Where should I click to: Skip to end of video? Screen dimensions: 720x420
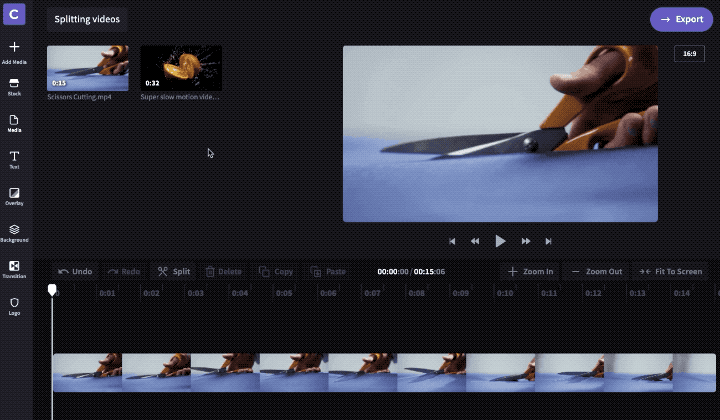[548, 241]
